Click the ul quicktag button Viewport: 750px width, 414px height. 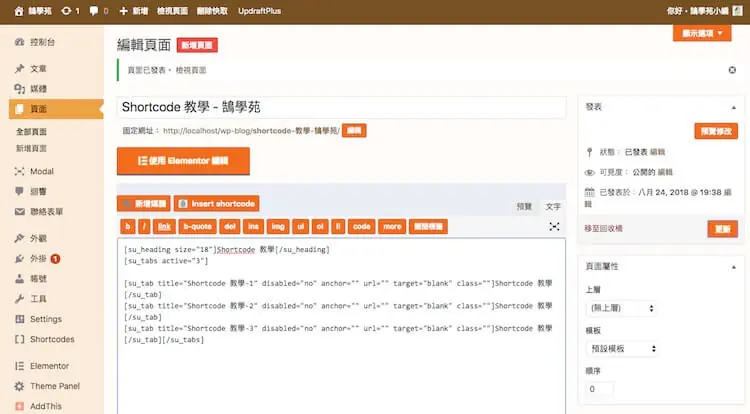[300, 227]
